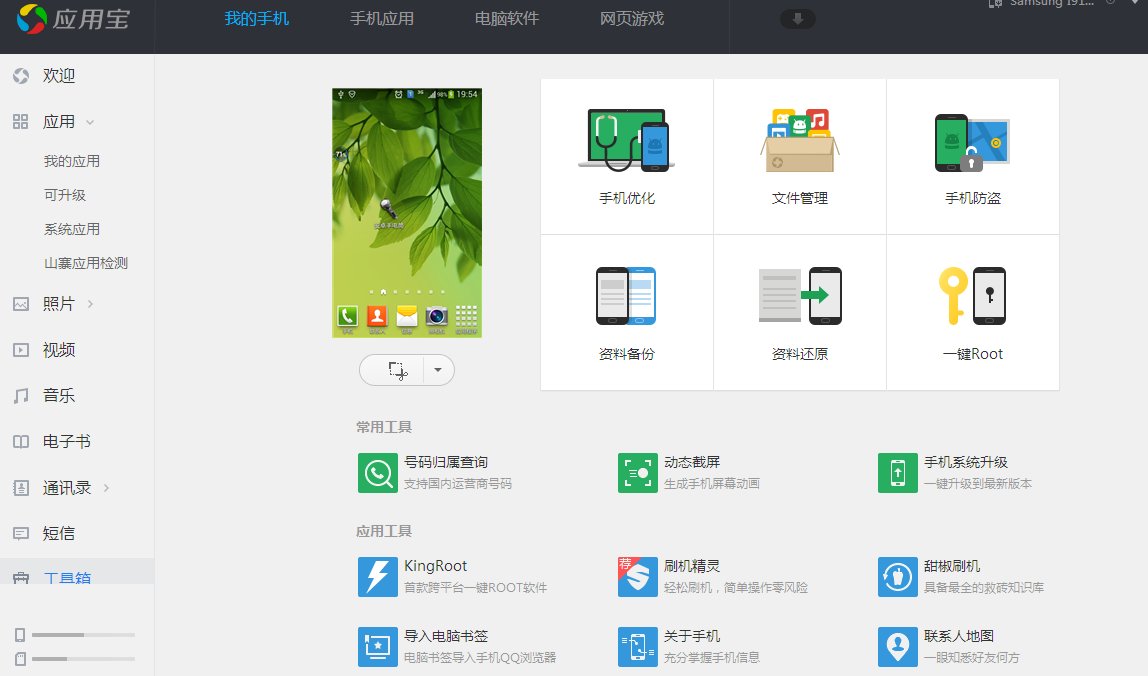The height and width of the screenshot is (676, 1148).
Task: Expand the 通讯录 sidebar submenu
Action: (106, 488)
